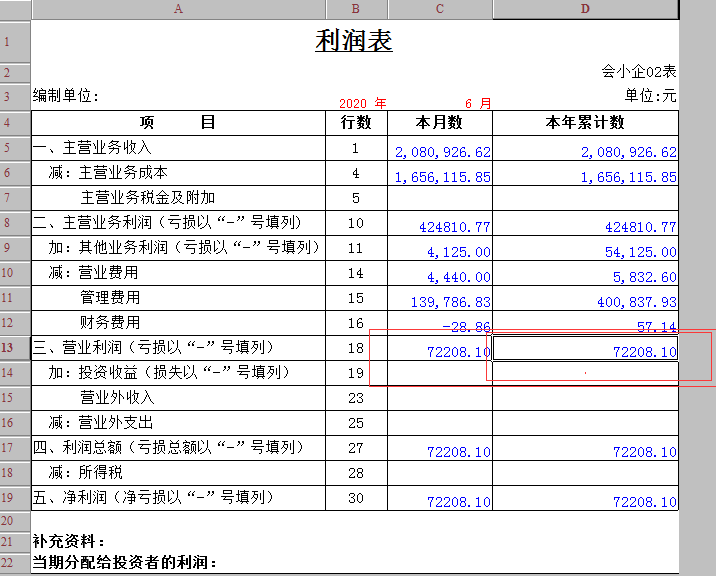
Task: Select 本年累计数 72208.10 in 净利润 row
Action: pos(585,498)
